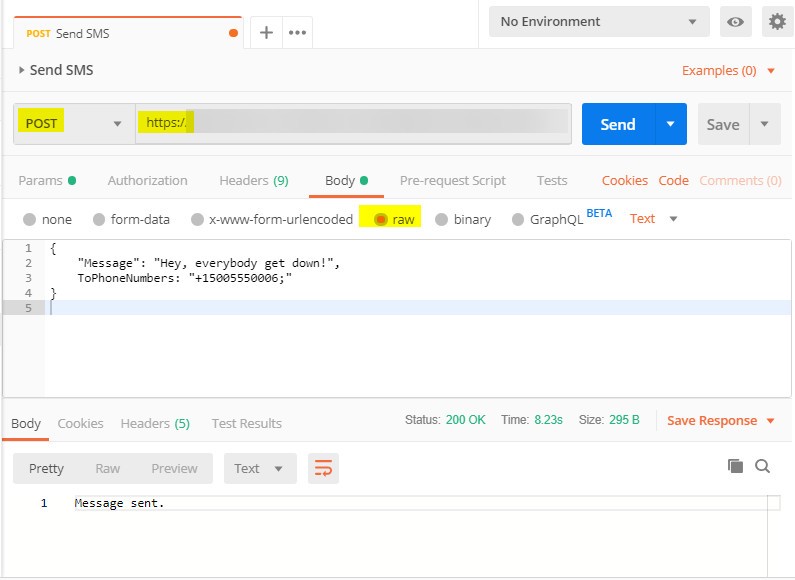The width and height of the screenshot is (795, 580).
Task: Click the 295 B size value
Action: pos(624,420)
